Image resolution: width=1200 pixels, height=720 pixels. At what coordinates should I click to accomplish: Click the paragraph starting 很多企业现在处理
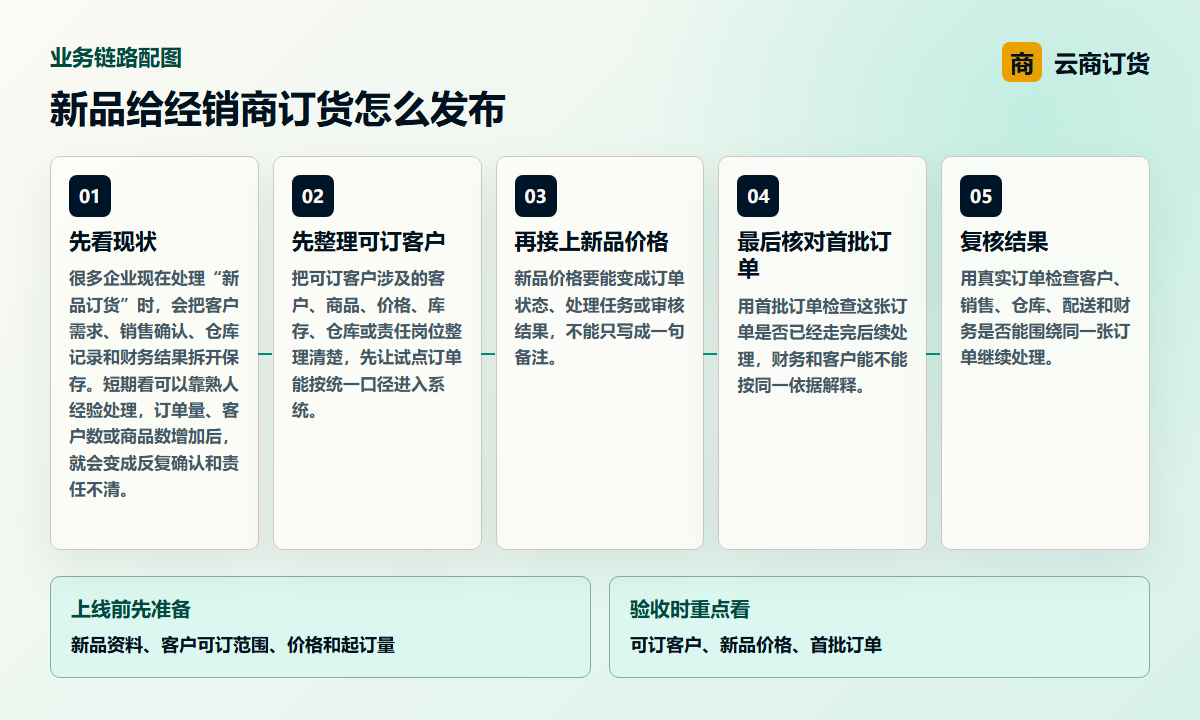(154, 384)
